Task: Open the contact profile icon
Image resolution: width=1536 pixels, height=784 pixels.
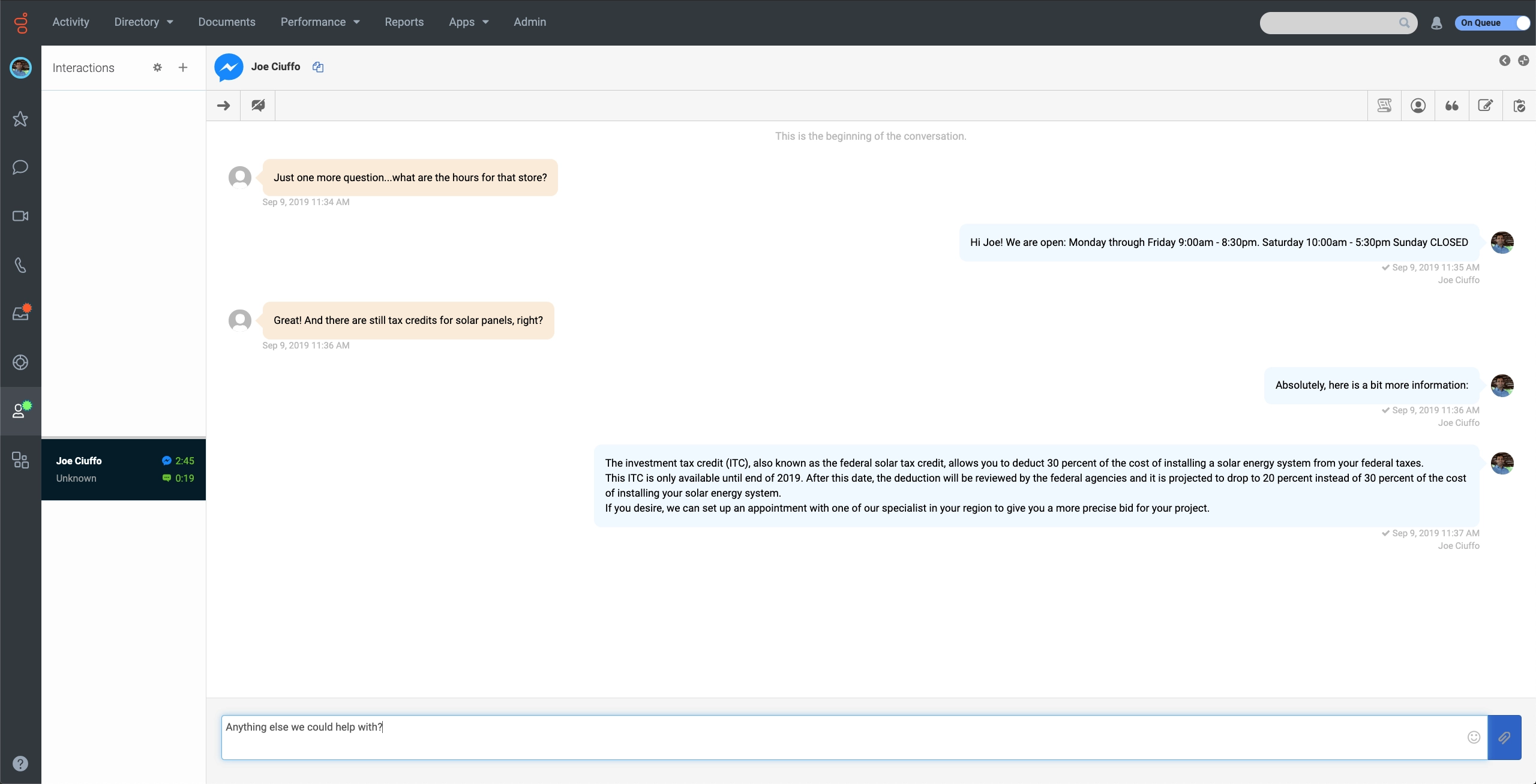Action: [x=1418, y=106]
